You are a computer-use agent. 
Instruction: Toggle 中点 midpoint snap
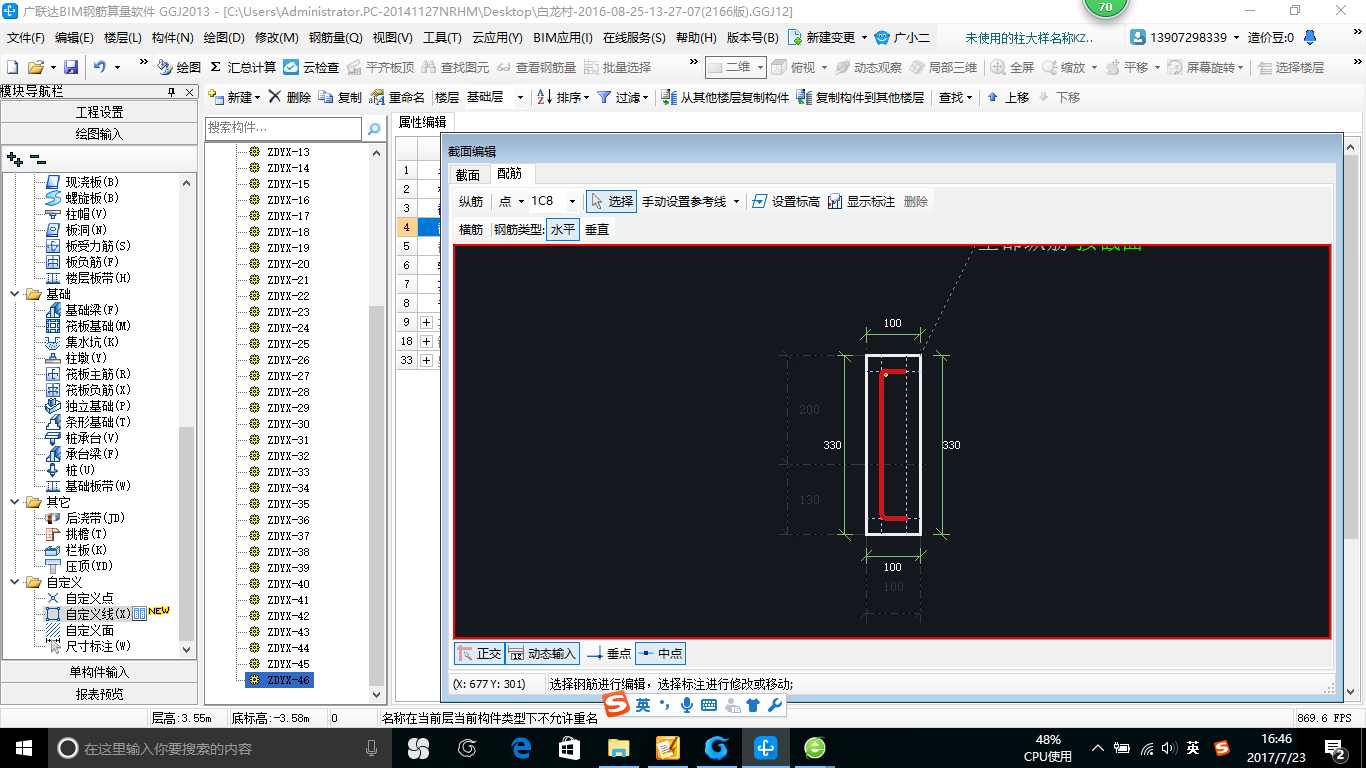660,653
